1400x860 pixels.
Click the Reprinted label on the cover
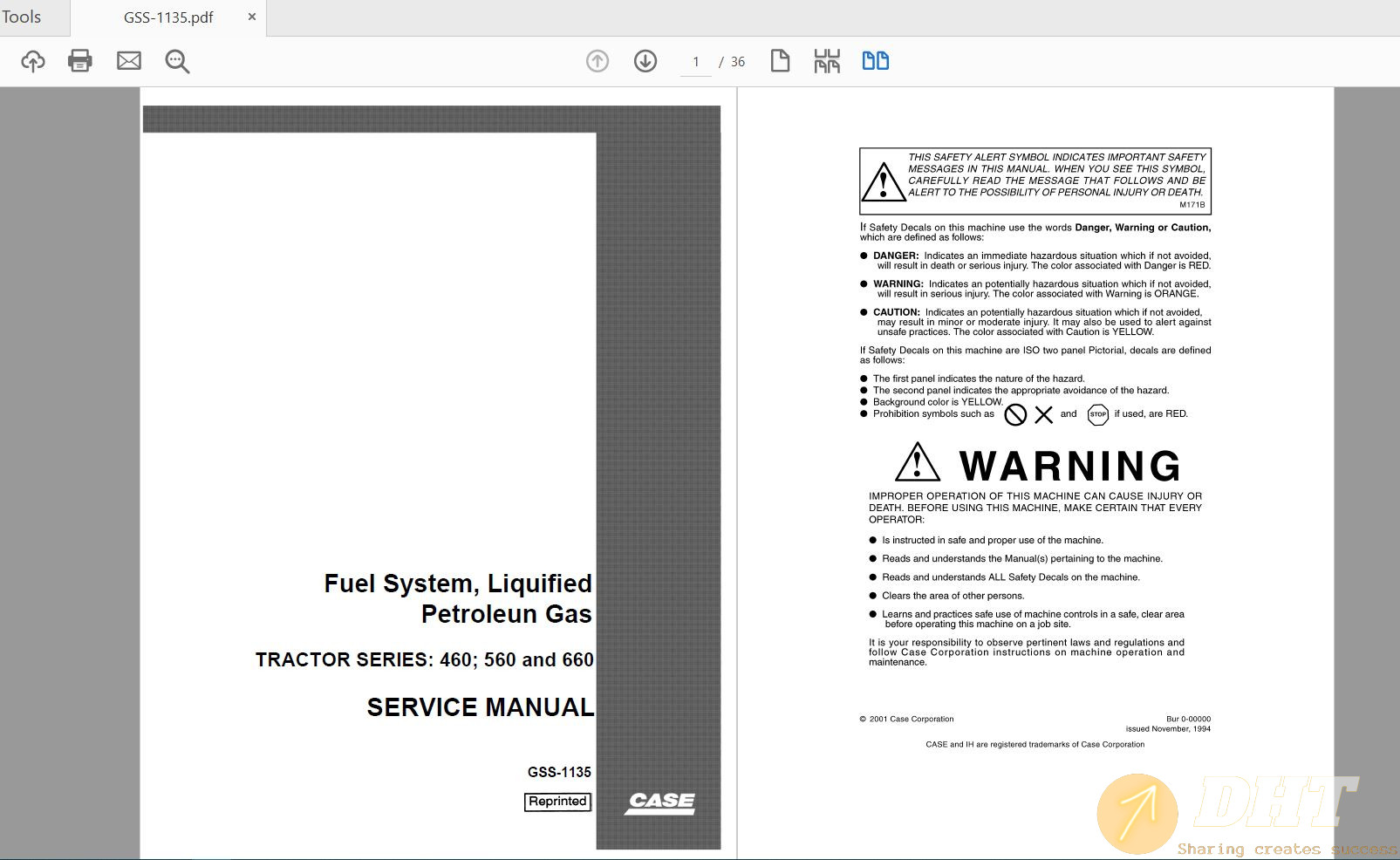[557, 801]
